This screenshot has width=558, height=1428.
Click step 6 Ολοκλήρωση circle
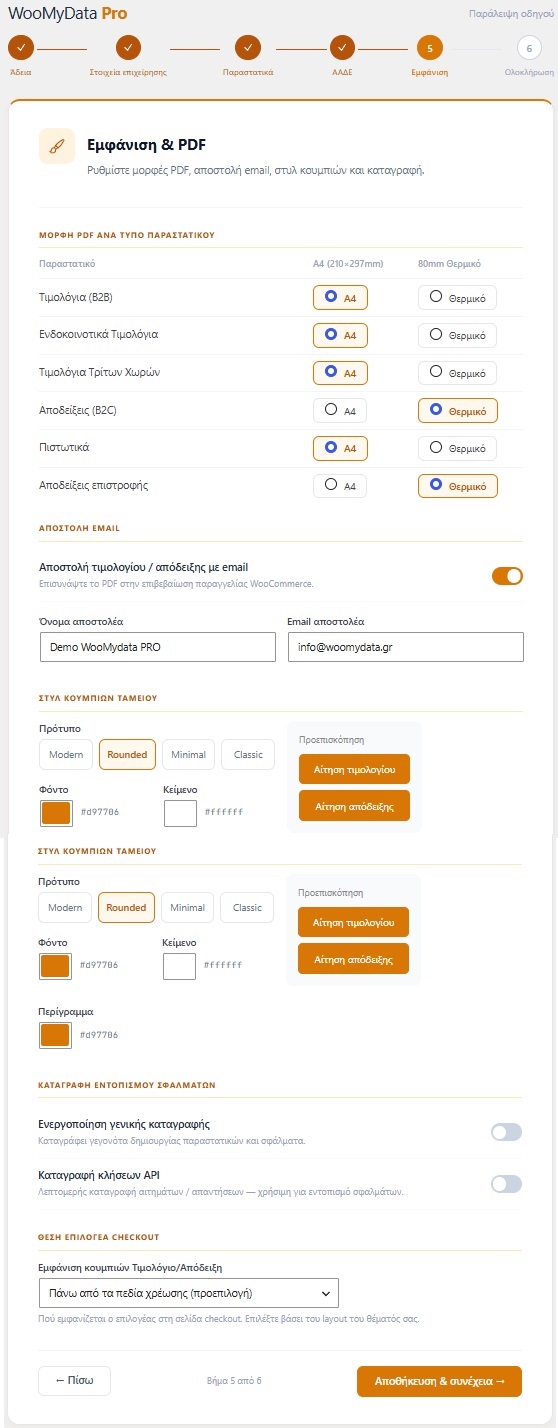tap(529, 47)
